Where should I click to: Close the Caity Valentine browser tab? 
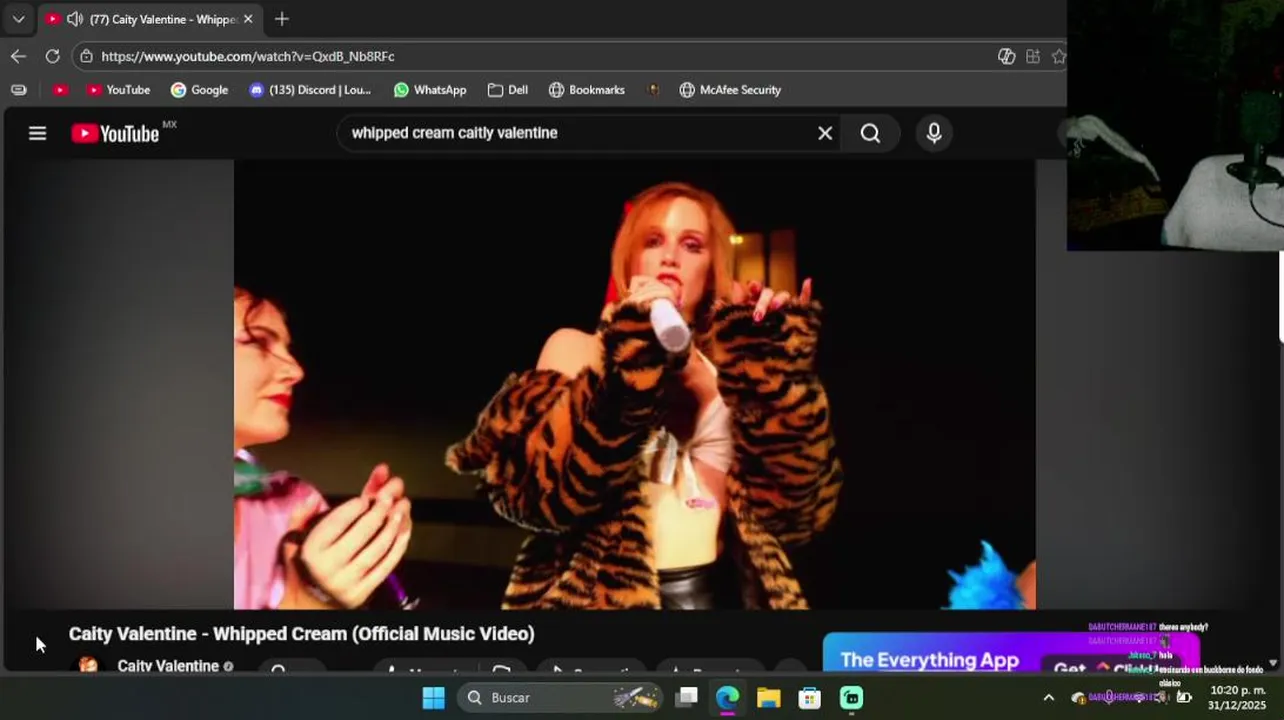[x=248, y=19]
